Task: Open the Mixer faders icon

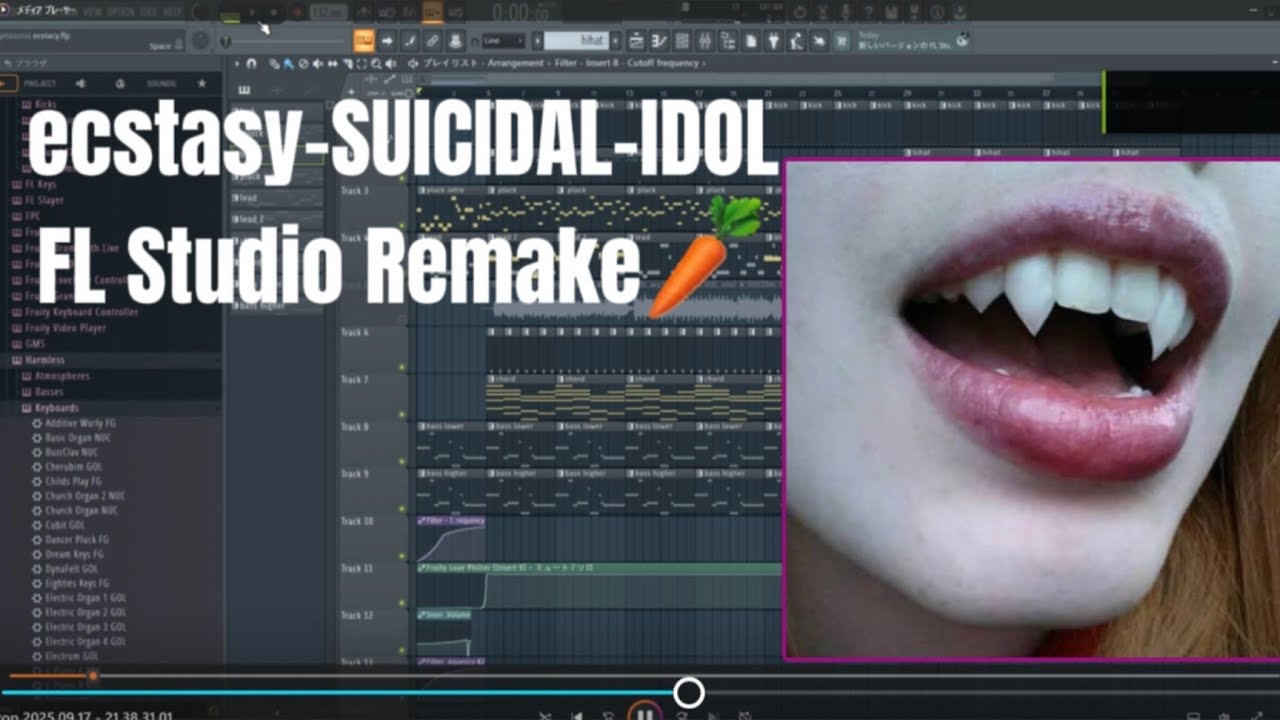Action: tap(705, 41)
